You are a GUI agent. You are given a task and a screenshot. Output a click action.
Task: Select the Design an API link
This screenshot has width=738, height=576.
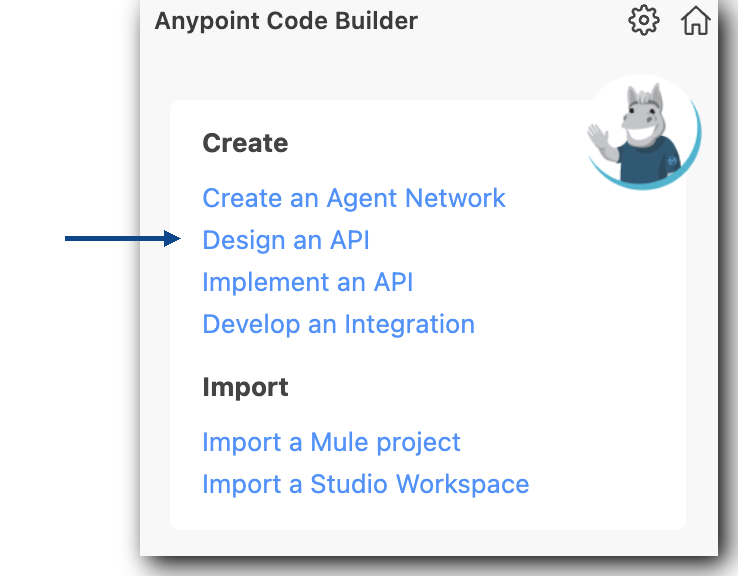point(286,240)
